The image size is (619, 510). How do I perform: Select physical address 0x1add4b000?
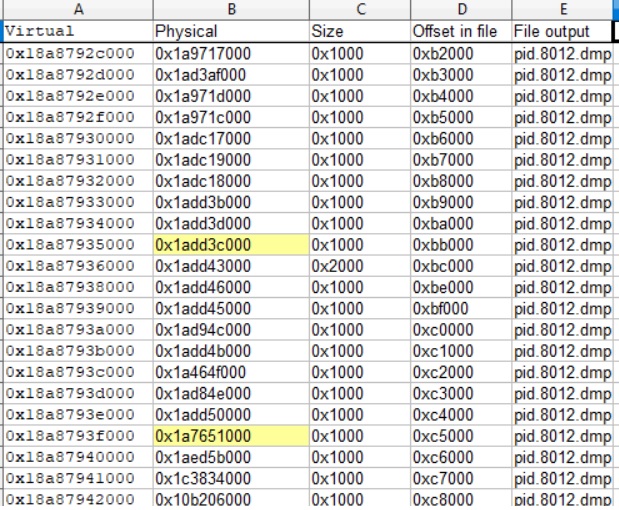coord(231,351)
